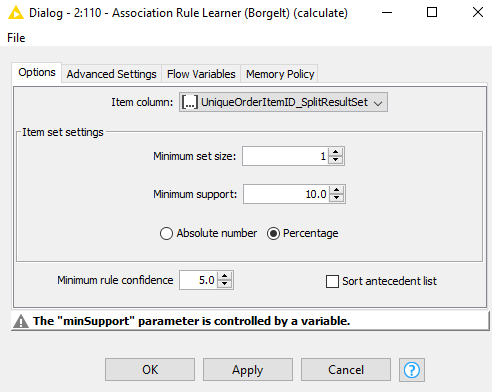Decrease Minimum support with down arrow
492x392 pixels.
click(337, 198)
